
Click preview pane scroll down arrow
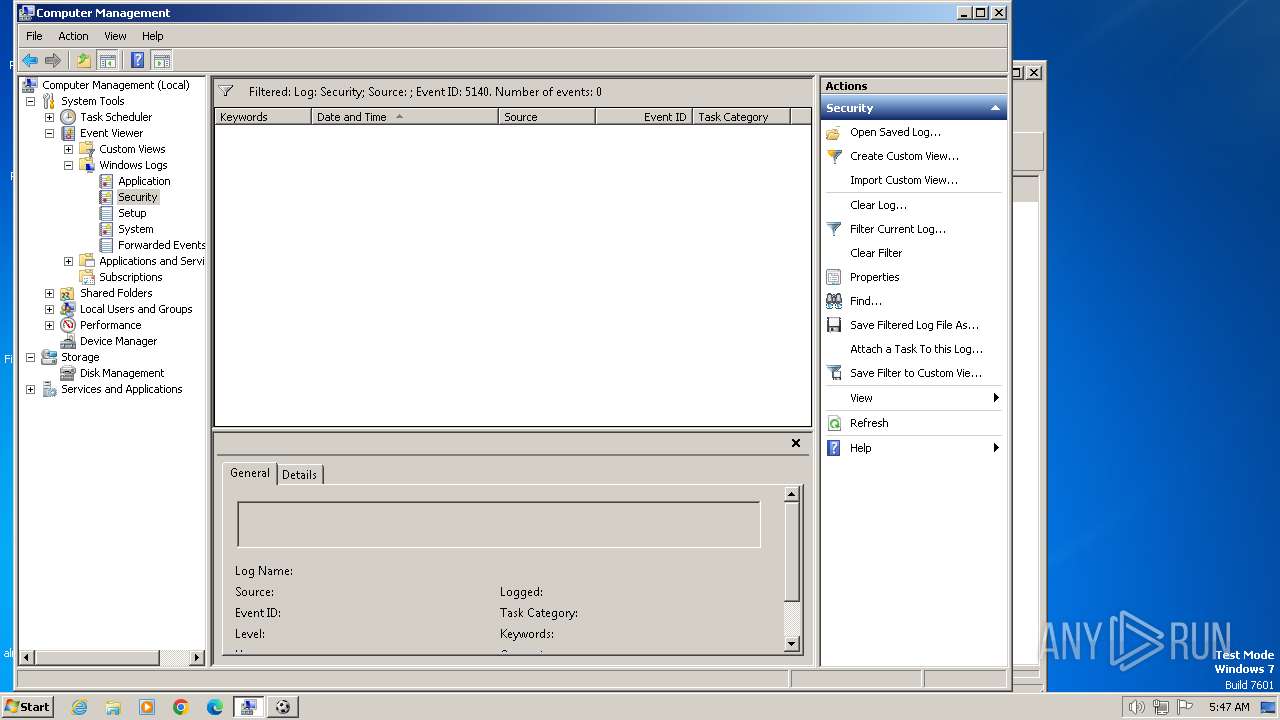click(x=792, y=645)
